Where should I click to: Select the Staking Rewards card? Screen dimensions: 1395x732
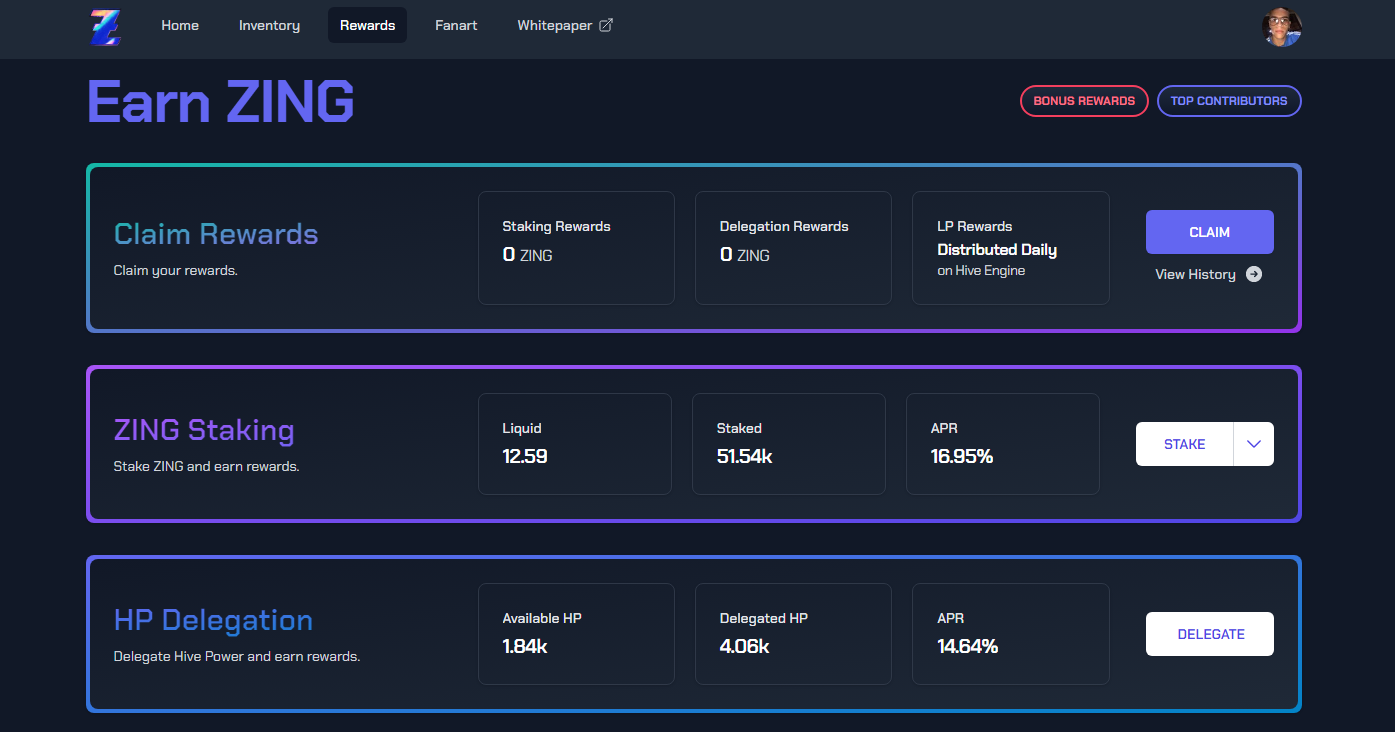(576, 248)
